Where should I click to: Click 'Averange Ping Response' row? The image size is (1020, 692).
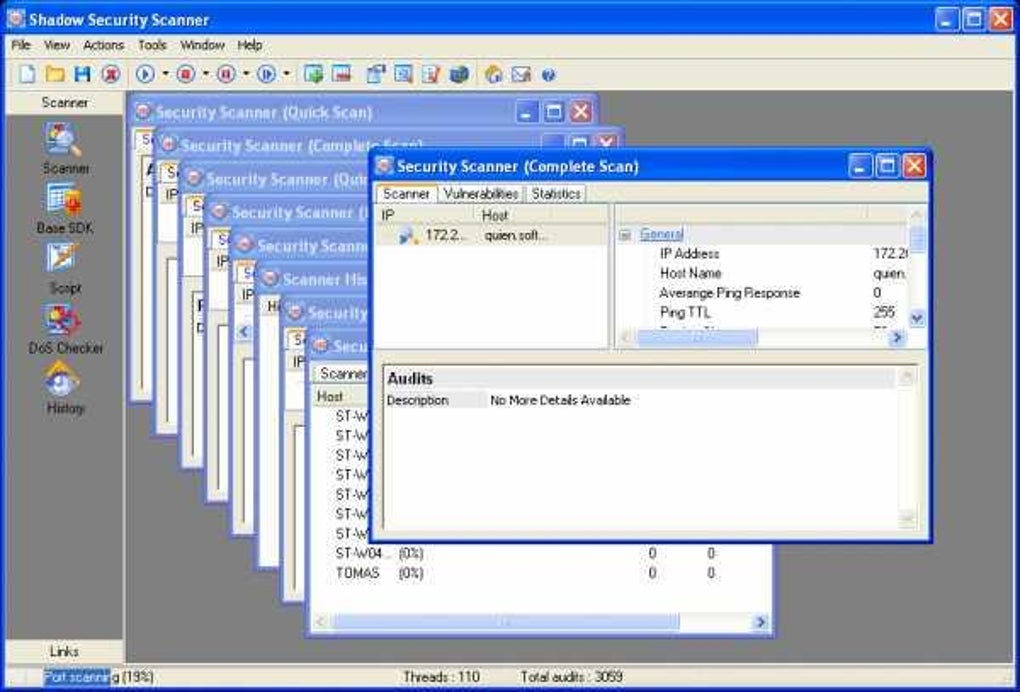762,293
